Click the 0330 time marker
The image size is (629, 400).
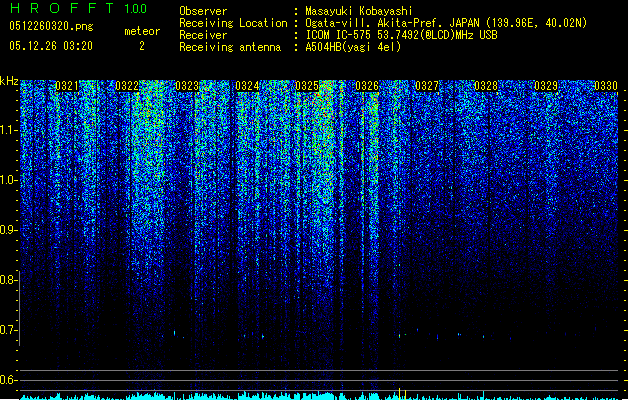(x=606, y=86)
